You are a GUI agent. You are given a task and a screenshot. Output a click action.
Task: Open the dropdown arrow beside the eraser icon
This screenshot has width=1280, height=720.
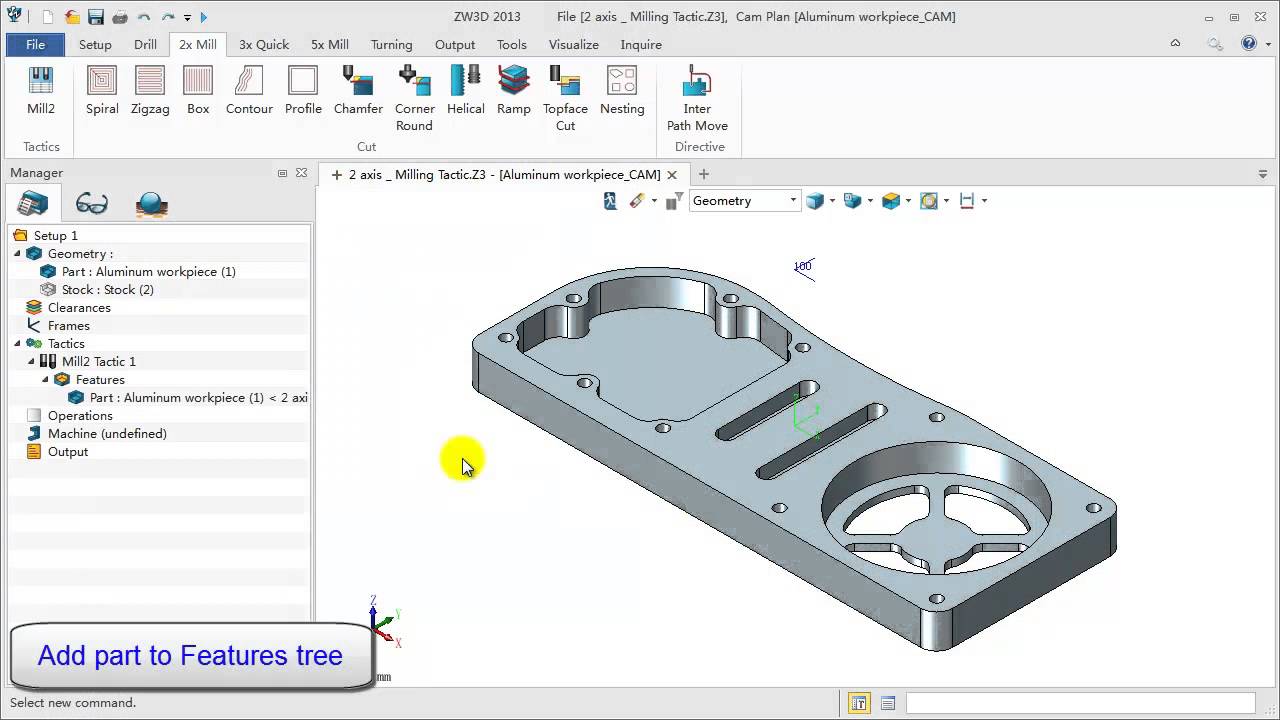pos(654,201)
